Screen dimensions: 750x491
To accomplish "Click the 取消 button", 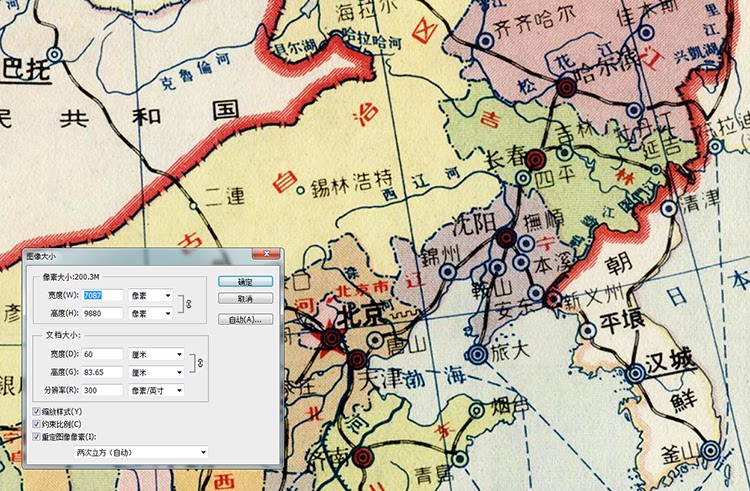I will [x=245, y=299].
